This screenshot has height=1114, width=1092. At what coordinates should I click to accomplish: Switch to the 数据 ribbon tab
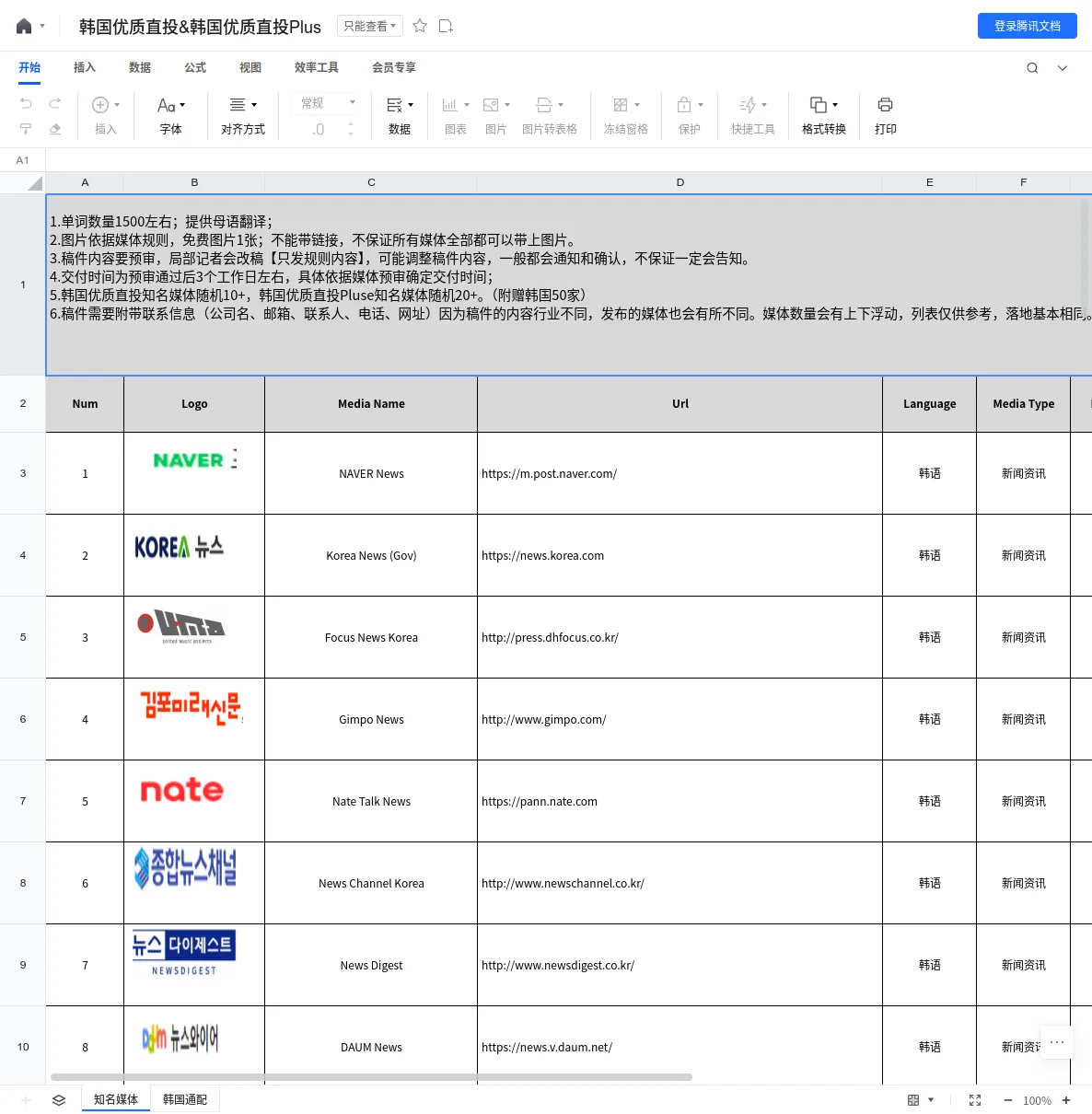(140, 67)
